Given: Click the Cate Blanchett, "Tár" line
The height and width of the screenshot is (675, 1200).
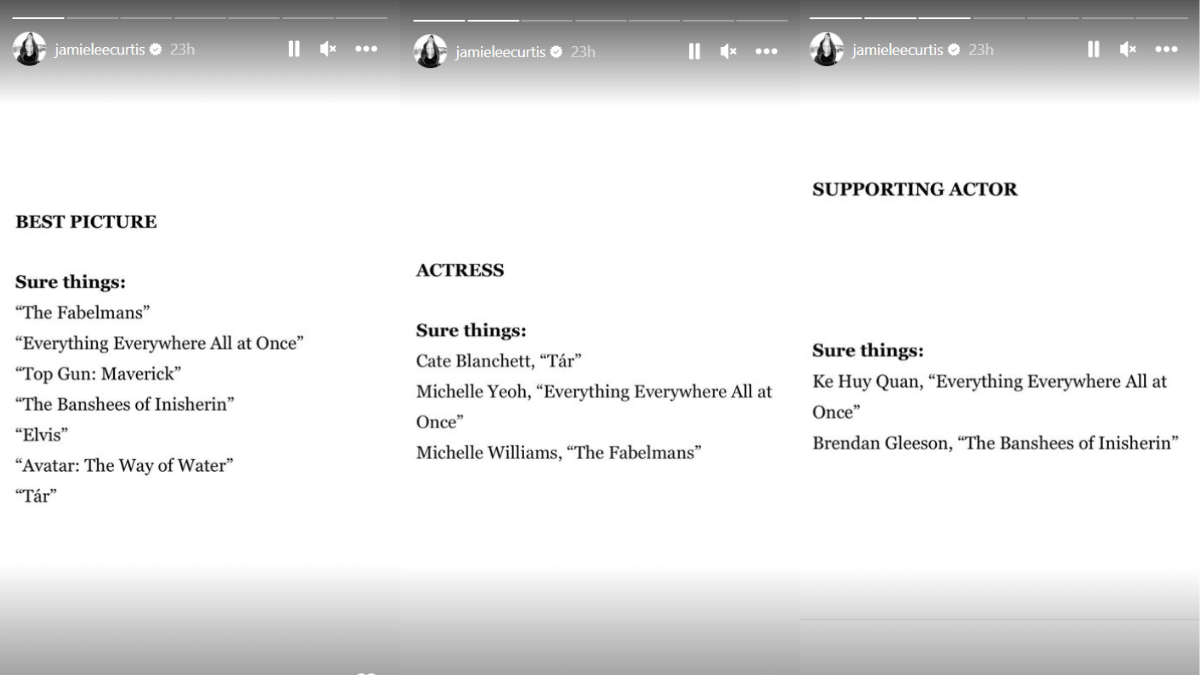Looking at the screenshot, I should (x=499, y=361).
